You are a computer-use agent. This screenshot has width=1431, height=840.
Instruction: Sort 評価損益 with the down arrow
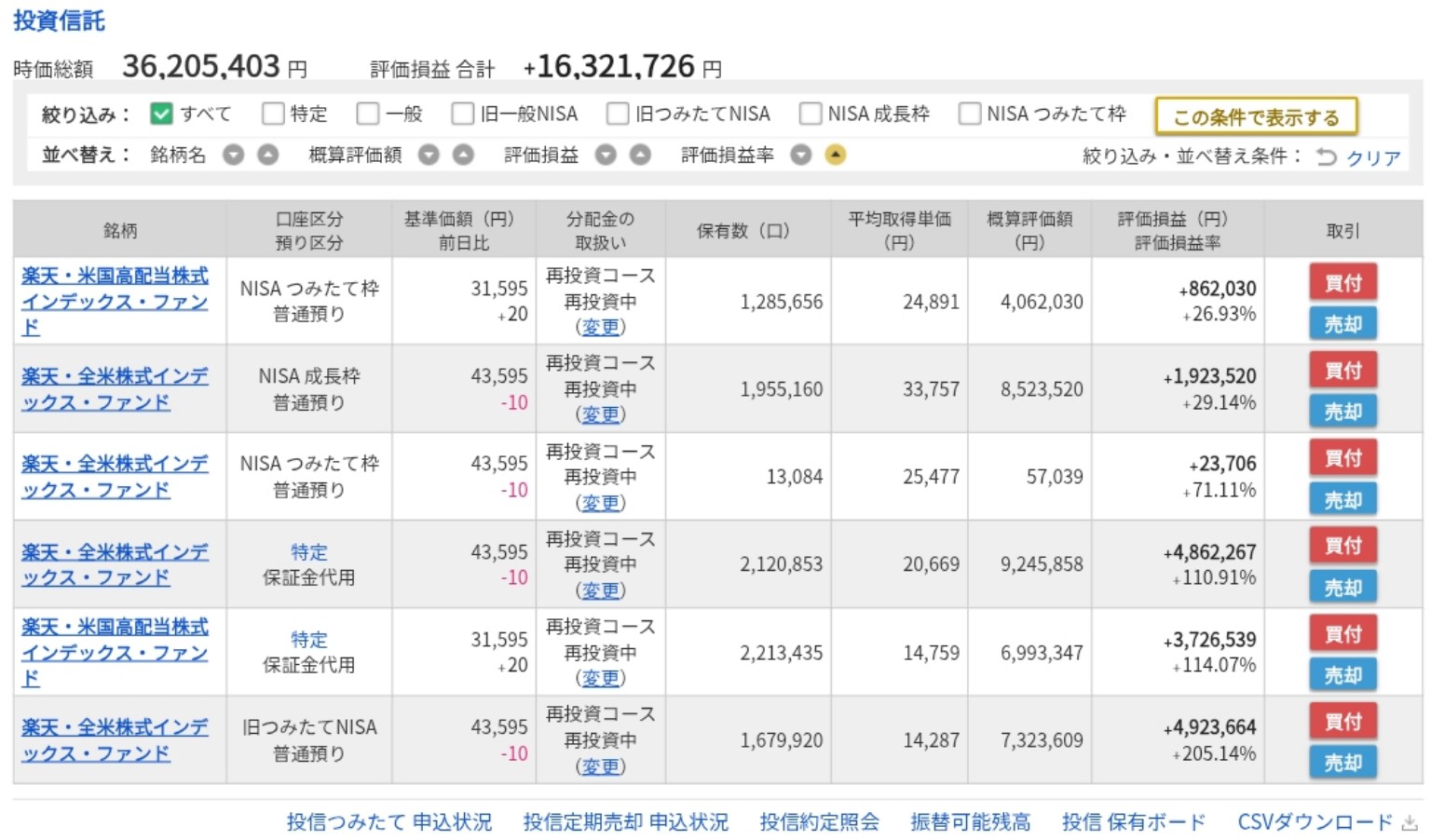(606, 155)
